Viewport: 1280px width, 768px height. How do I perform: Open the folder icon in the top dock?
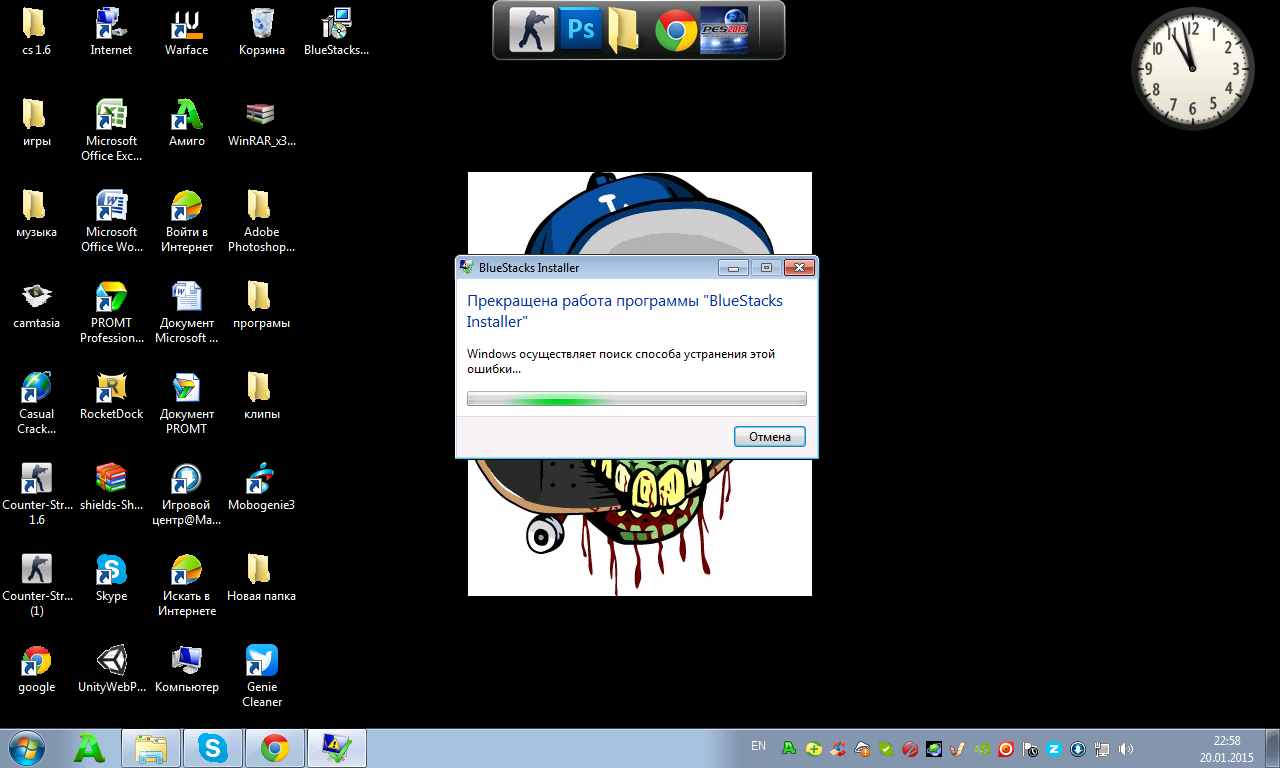click(x=624, y=30)
